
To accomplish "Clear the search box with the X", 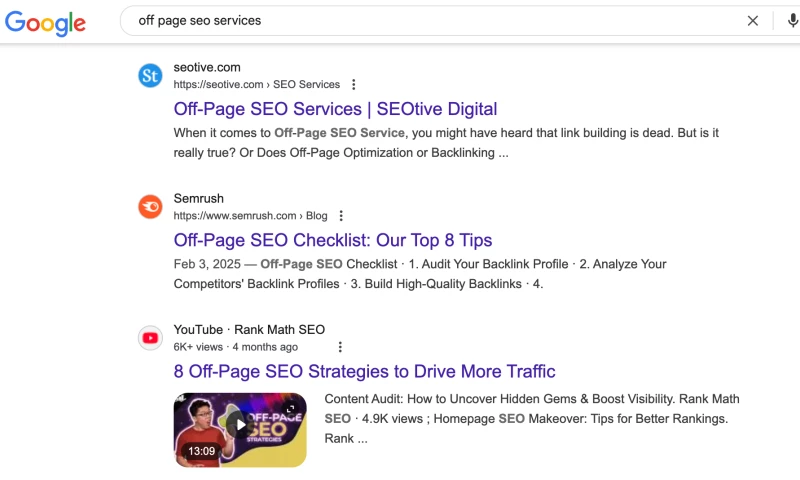I will tap(753, 21).
